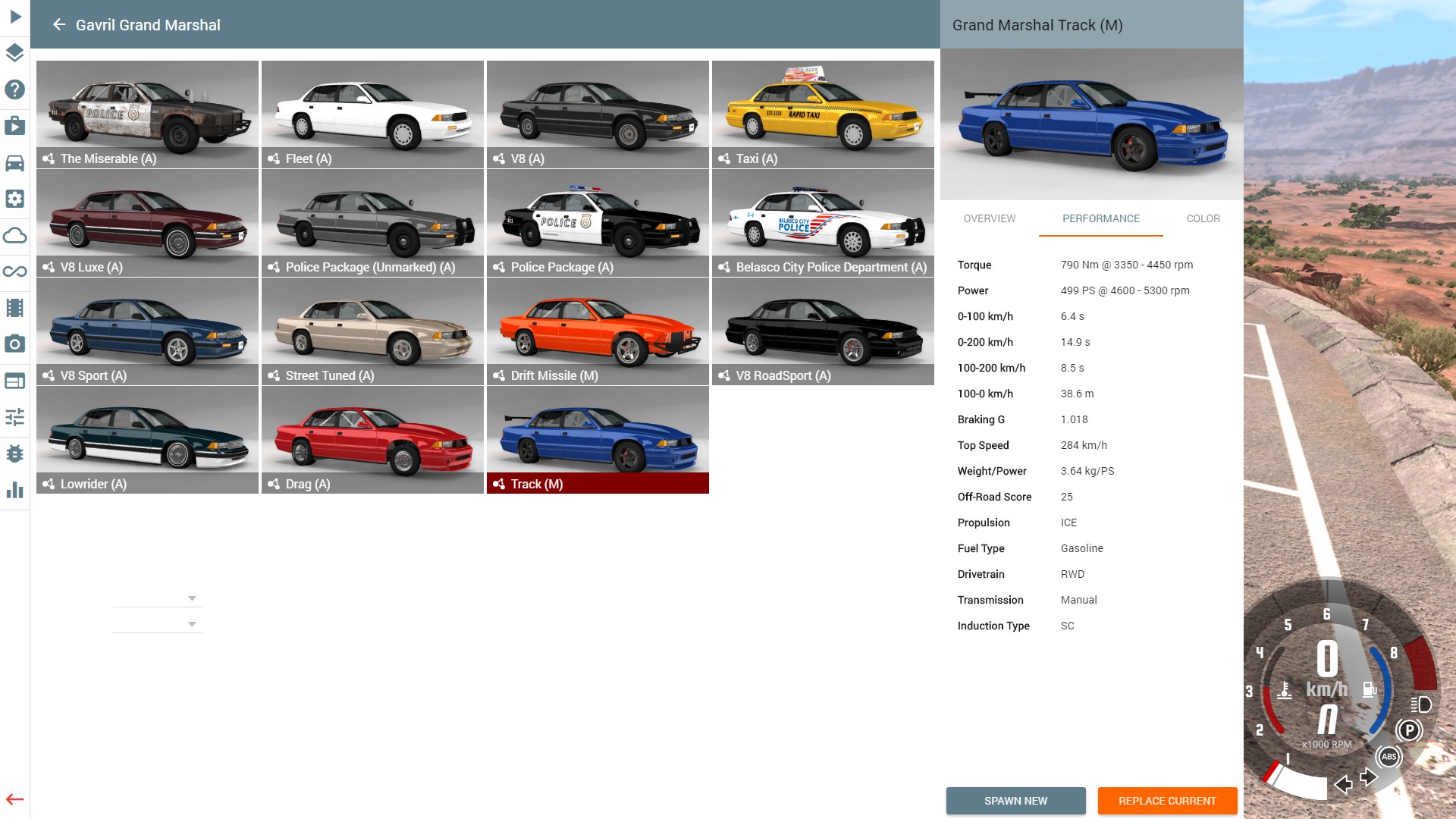The width and height of the screenshot is (1456, 819).
Task: Go back using the Gavril Grand Marshal arrow
Action: [59, 25]
